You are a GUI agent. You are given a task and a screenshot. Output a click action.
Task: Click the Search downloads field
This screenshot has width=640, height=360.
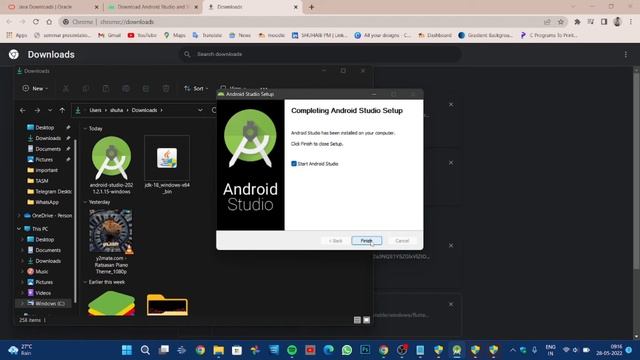pos(320,54)
